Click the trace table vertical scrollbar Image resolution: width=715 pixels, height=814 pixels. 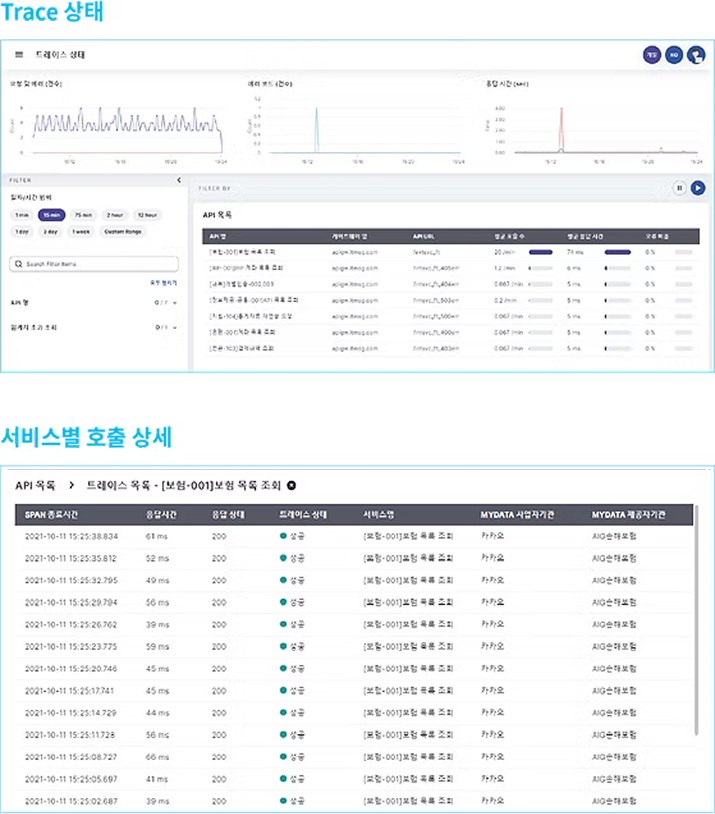(696, 620)
